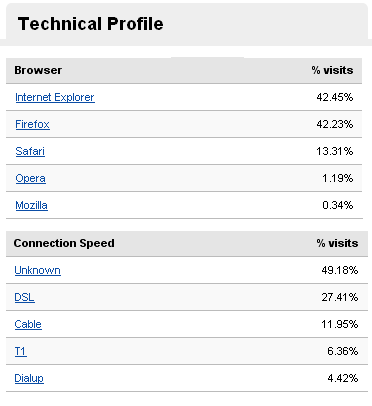
Task: Select the Safari link
Action: (x=30, y=151)
